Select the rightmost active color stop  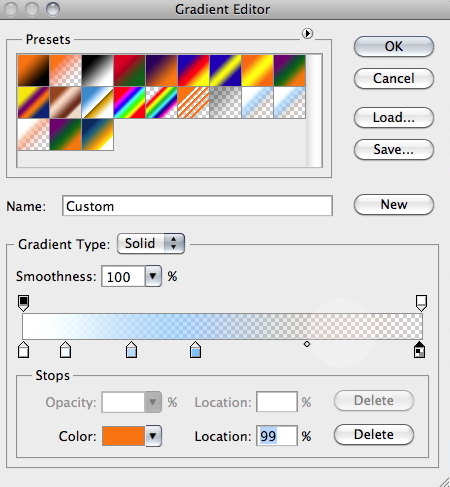tap(419, 349)
